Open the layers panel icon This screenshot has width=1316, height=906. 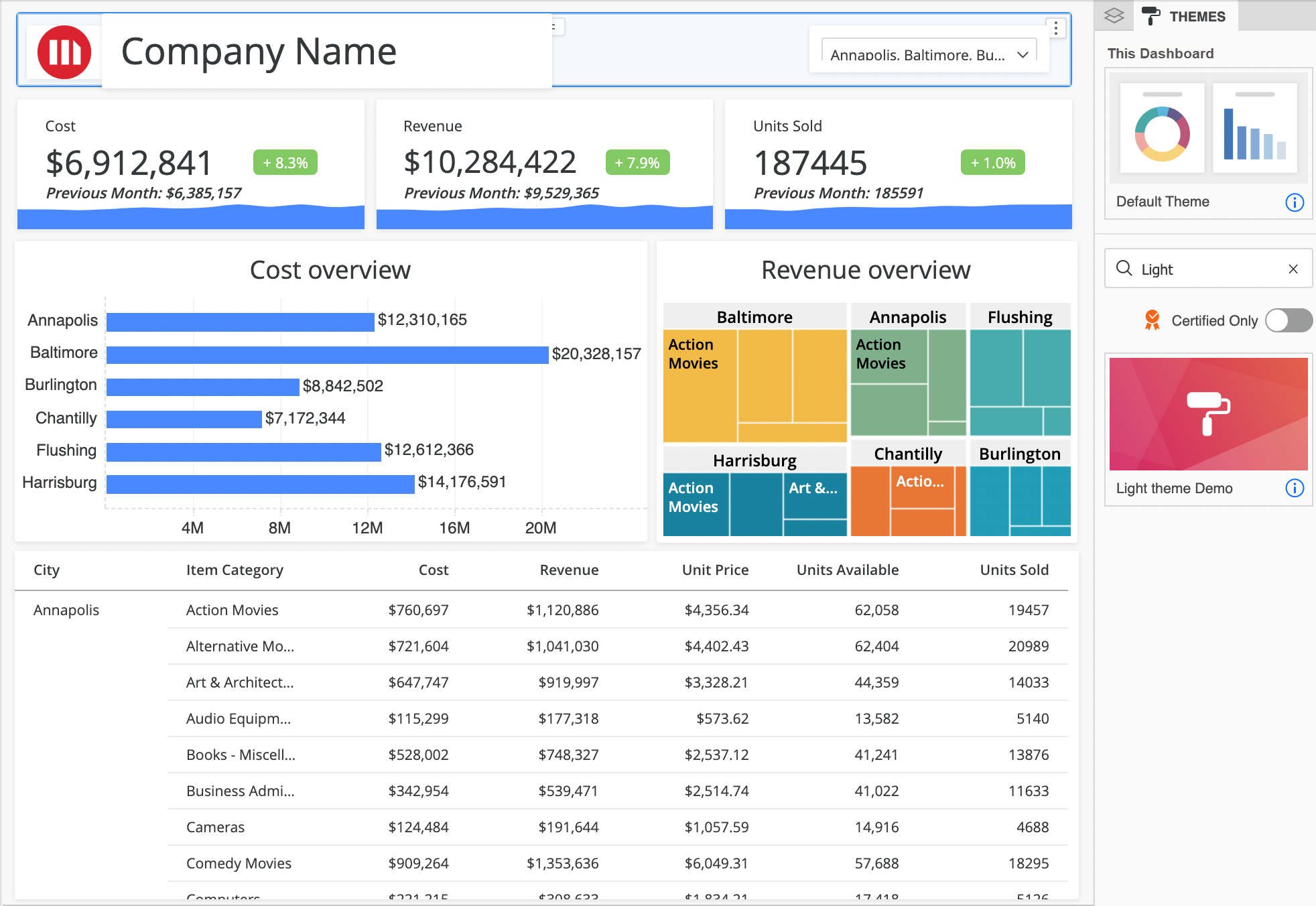(1114, 15)
